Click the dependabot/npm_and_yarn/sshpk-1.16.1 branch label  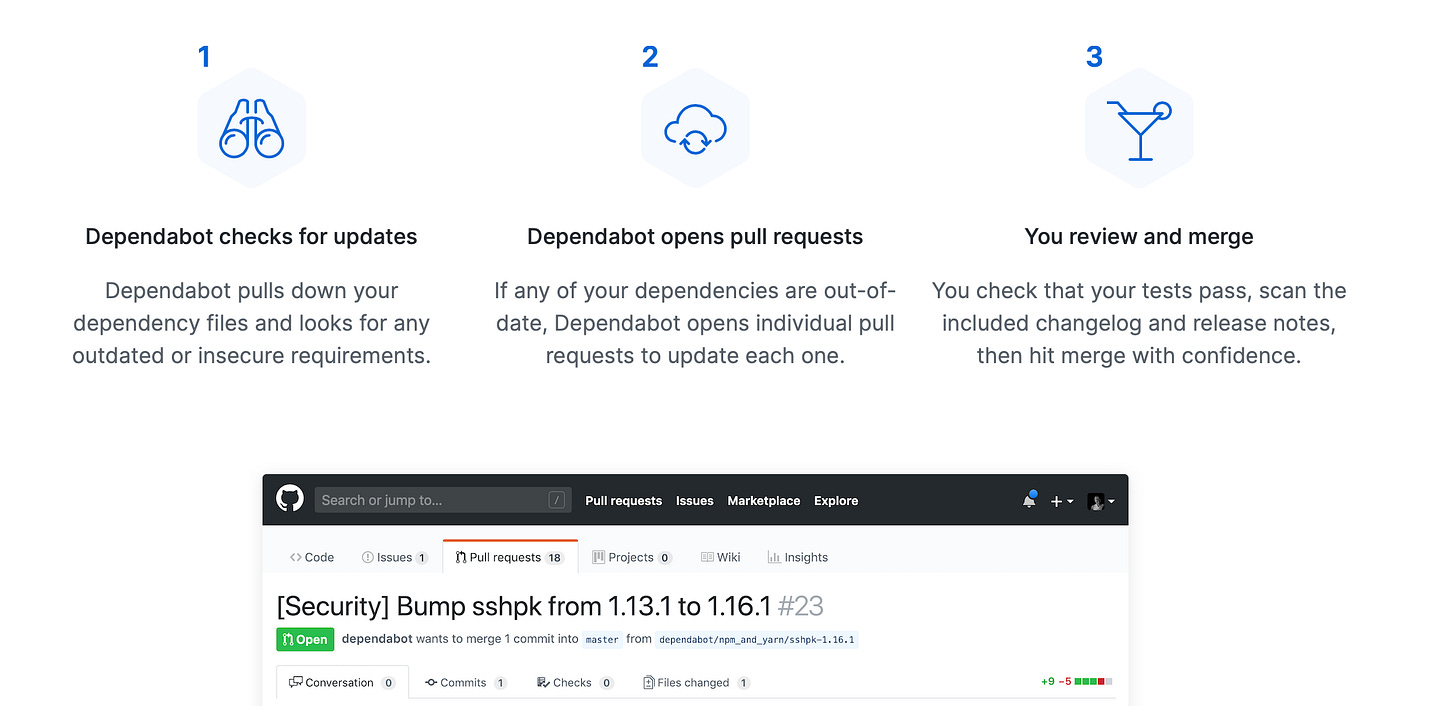click(x=757, y=639)
